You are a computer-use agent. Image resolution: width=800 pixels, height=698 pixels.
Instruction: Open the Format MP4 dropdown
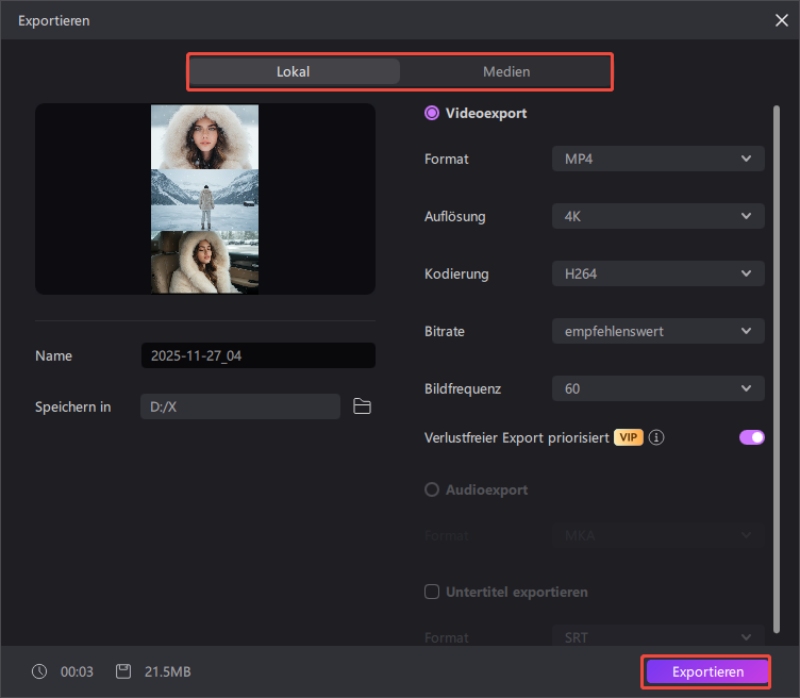point(658,158)
